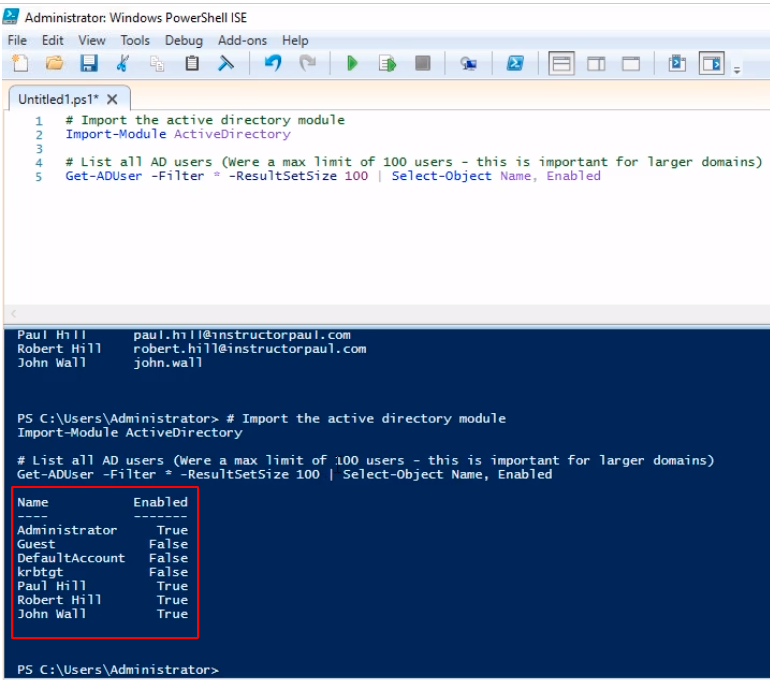Click the comment on line 1 of script
Viewport: 770px width, 680px height.
pos(205,120)
